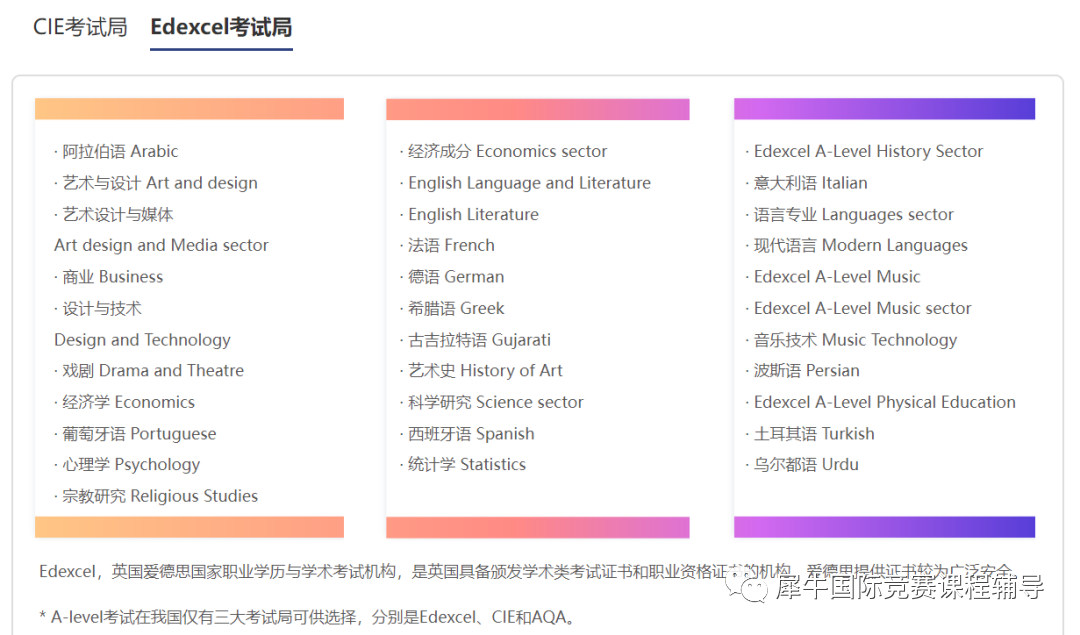This screenshot has width=1080, height=635.
Task: Click the 希腊语 Greek subject
Action: click(x=456, y=309)
